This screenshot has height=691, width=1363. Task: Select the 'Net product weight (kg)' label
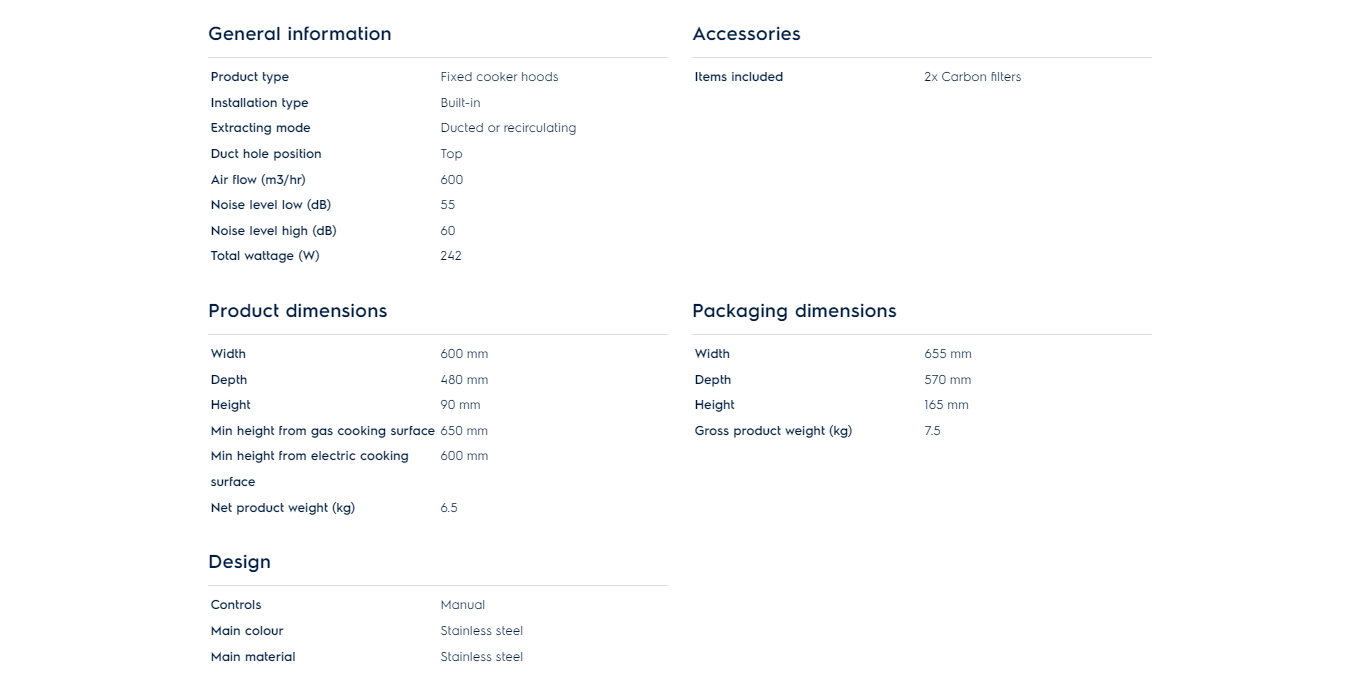click(x=283, y=508)
